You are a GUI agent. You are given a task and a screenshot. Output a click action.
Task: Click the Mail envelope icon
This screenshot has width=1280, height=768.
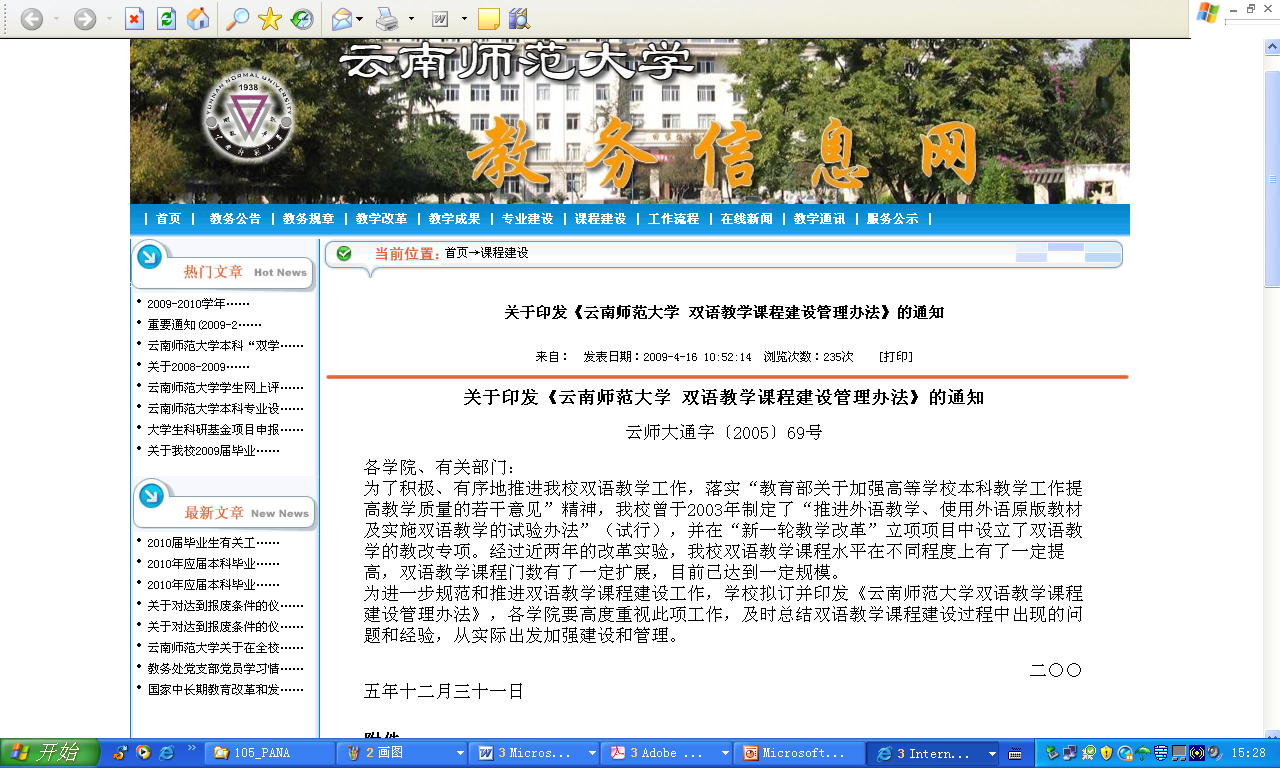click(x=342, y=18)
